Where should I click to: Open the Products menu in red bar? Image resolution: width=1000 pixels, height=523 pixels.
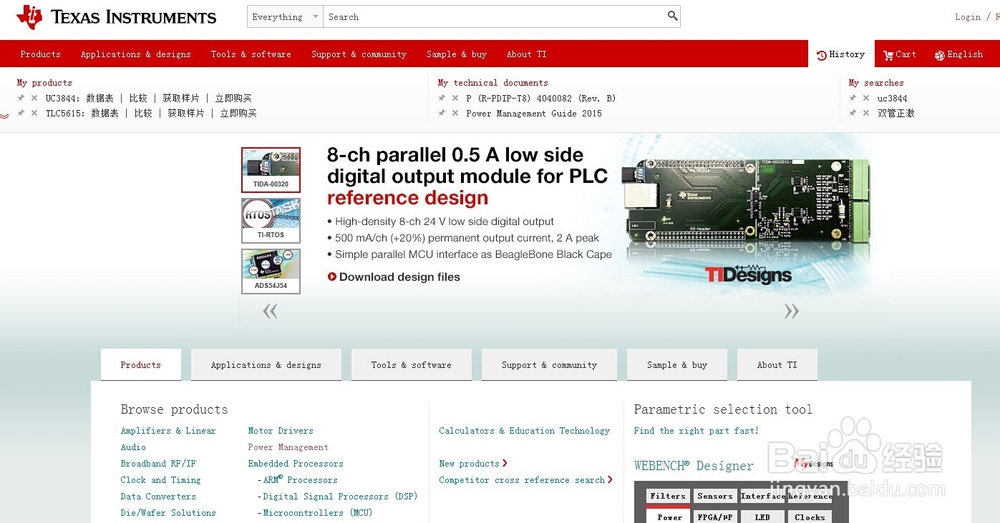tap(40, 54)
